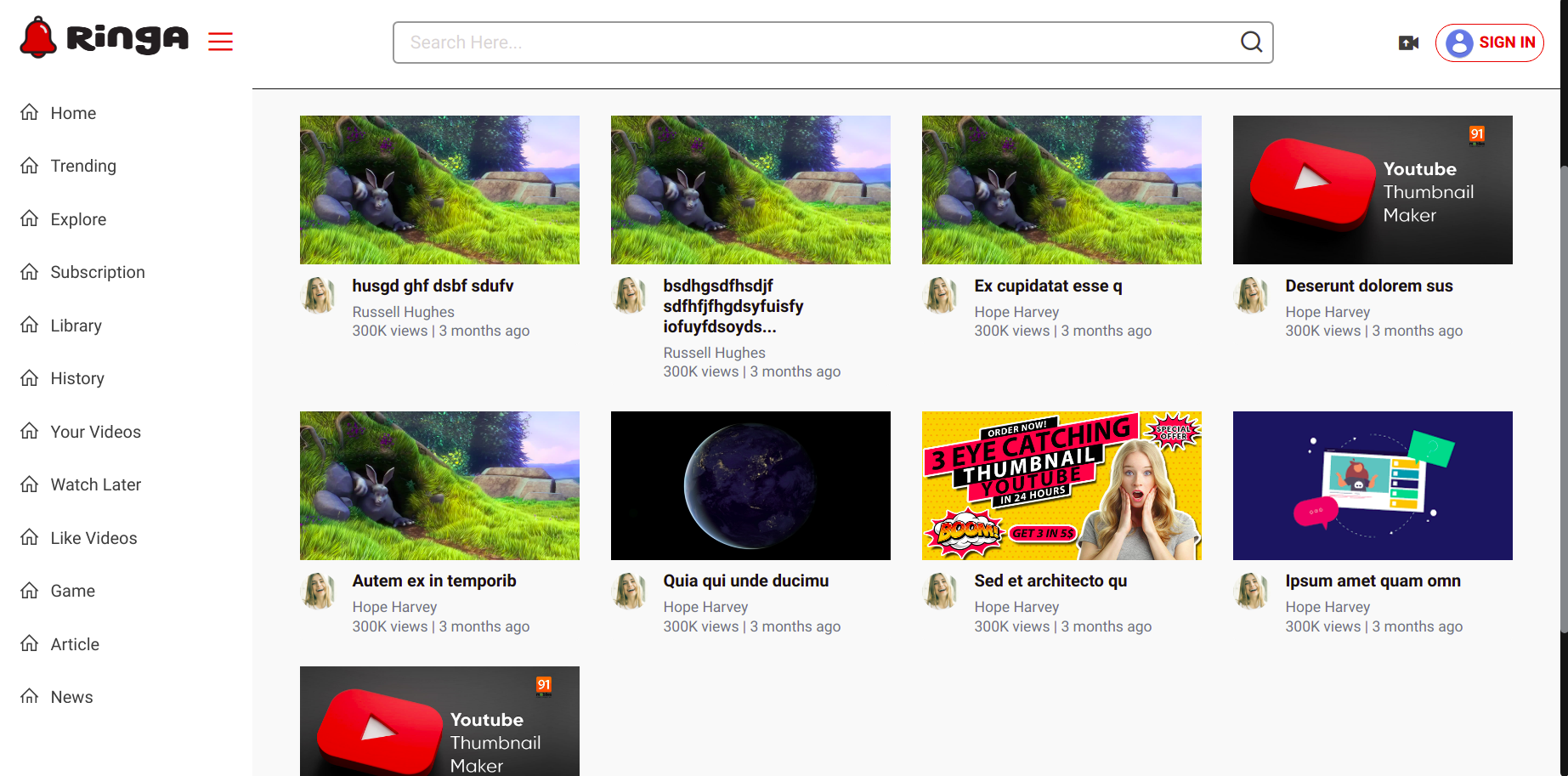Play the bottom-row Youtube Thumbnail Maker thumbnail

439,721
